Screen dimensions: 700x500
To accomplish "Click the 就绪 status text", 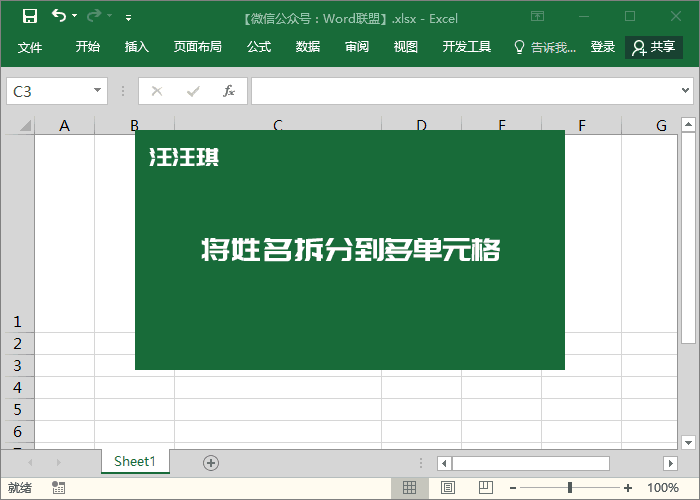I will coord(20,488).
